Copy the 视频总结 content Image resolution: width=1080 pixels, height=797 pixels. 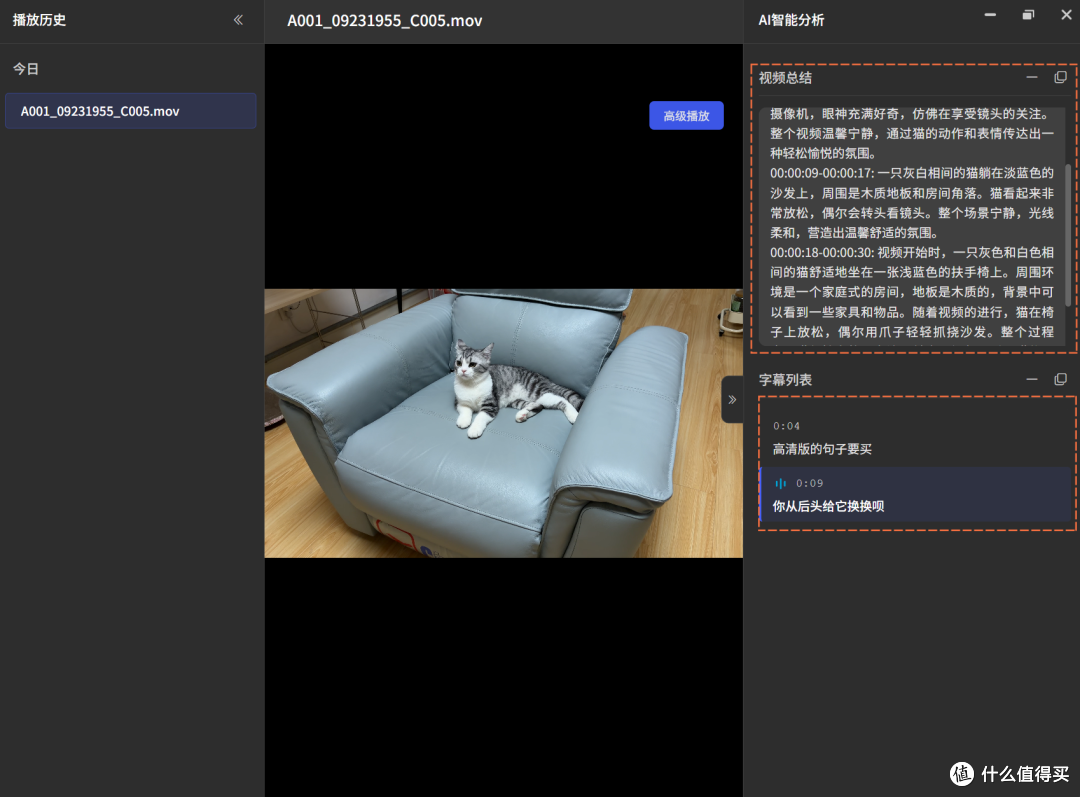click(1060, 77)
